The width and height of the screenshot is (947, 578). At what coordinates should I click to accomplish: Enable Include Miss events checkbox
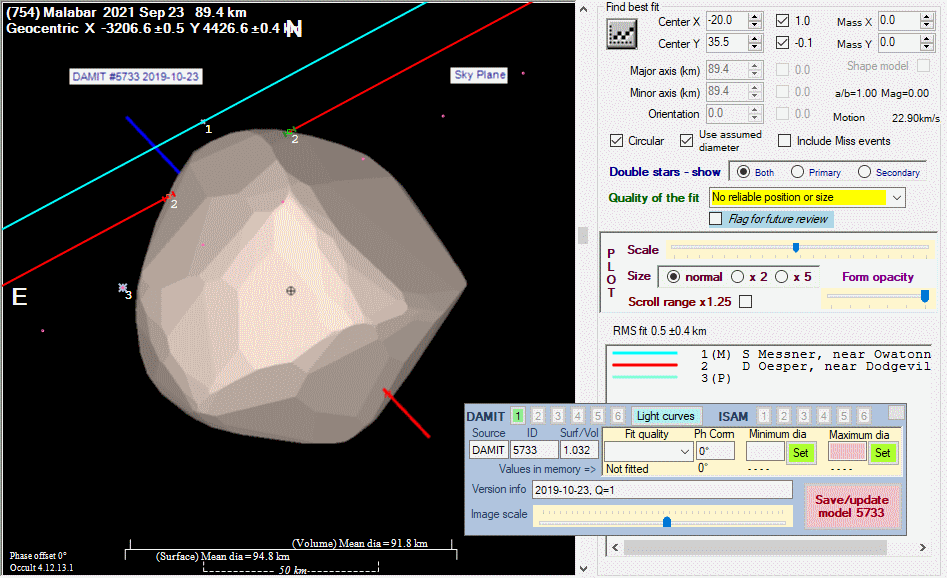point(786,141)
